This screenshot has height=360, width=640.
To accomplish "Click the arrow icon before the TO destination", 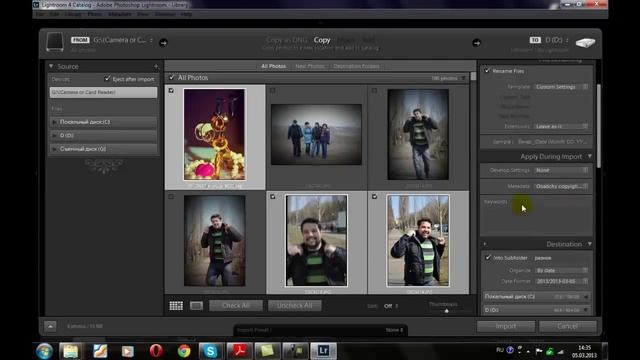I will [x=476, y=43].
